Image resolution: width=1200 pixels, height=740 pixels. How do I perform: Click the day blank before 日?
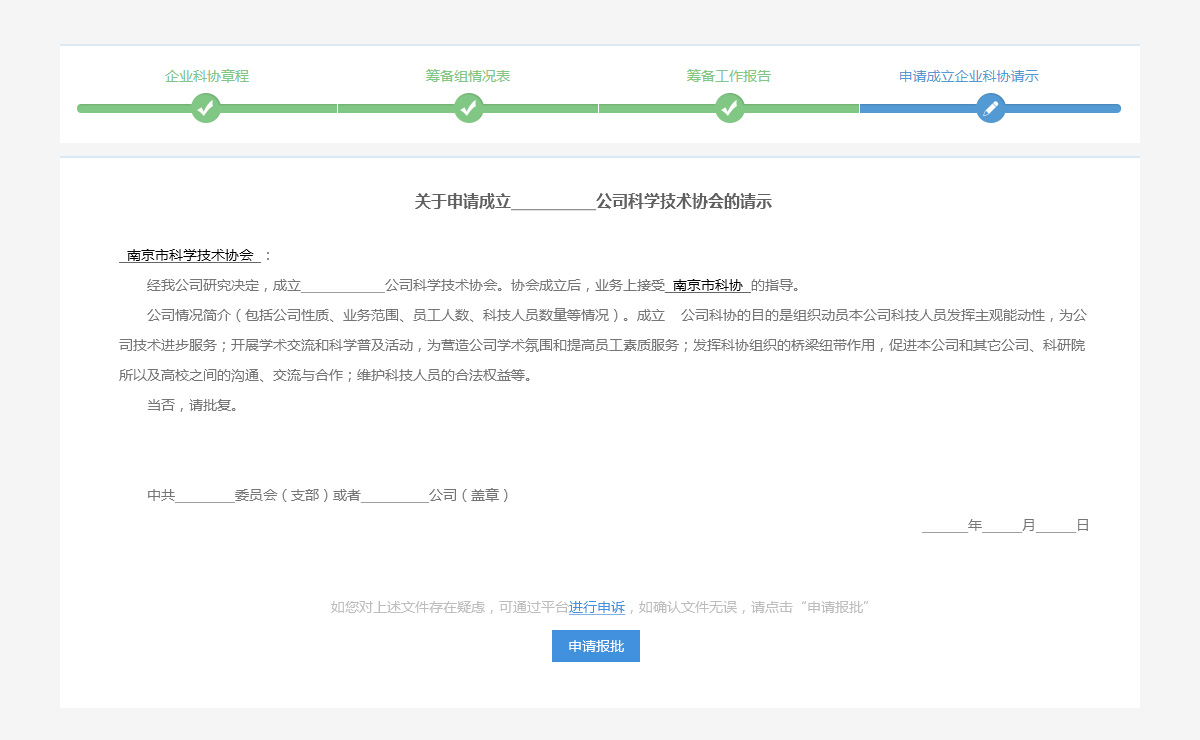tap(1055, 526)
